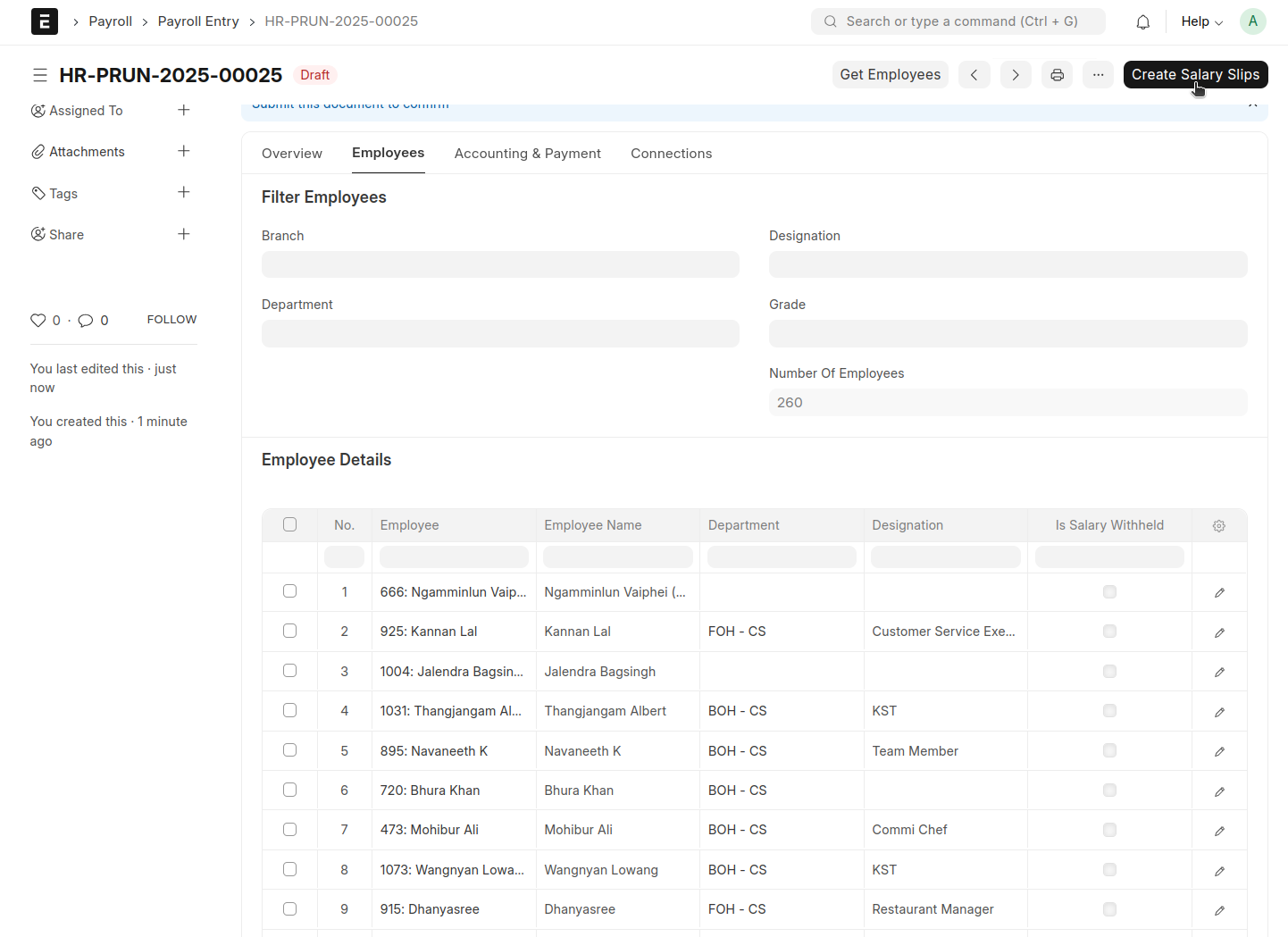Select checkbox for Navaneeth K row
Viewport: 1288px width, 937px height.
(289, 750)
